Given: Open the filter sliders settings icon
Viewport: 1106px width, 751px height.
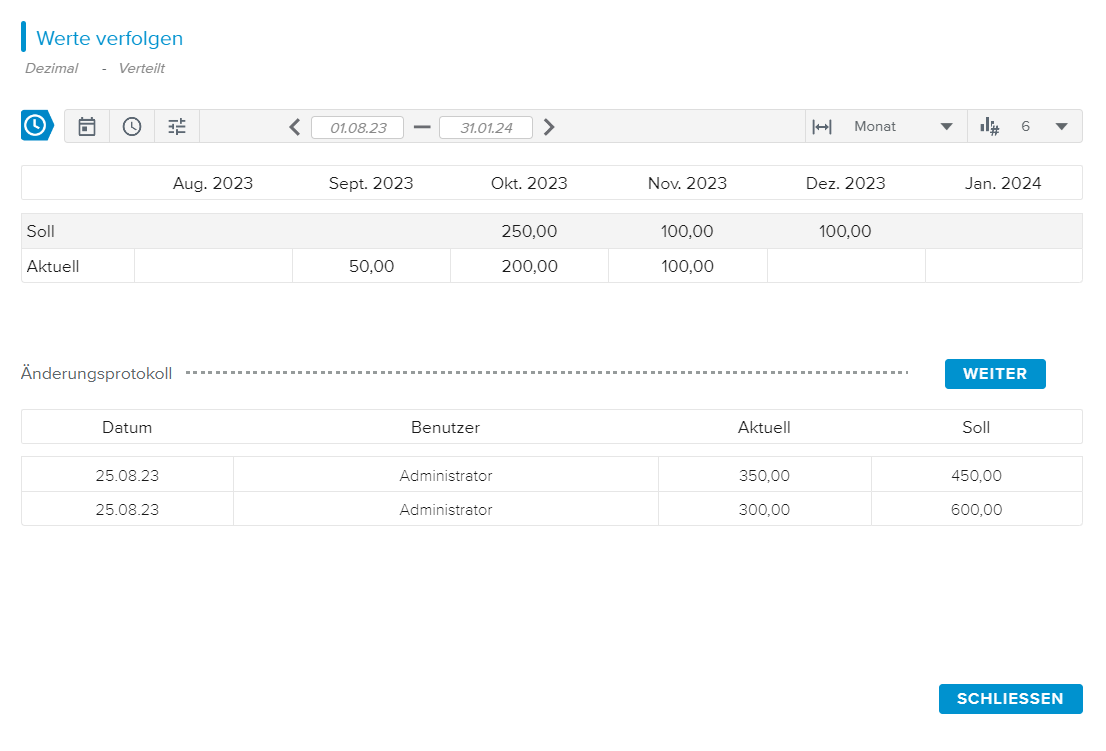Looking at the screenshot, I should (177, 126).
